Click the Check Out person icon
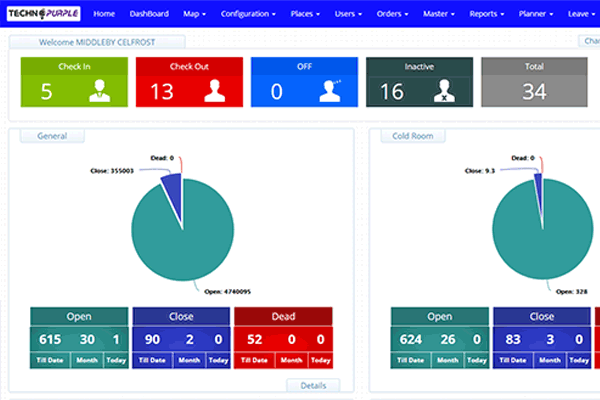 pos(215,90)
